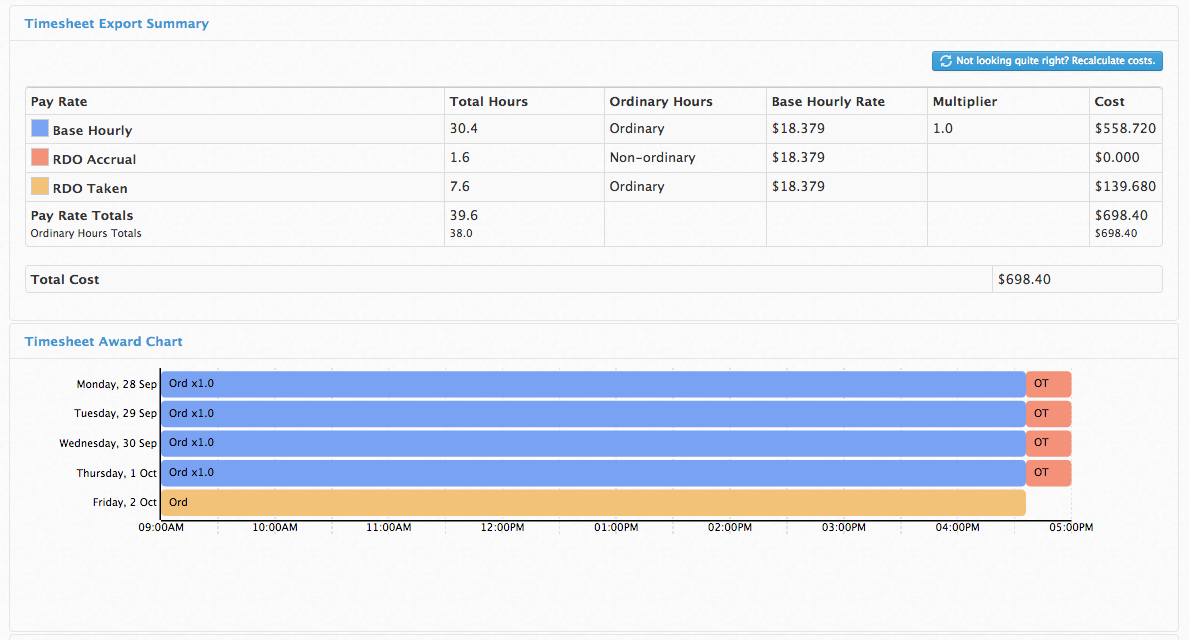The image size is (1189, 640).
Task: Click the Recalculate costs button
Action: coord(1047,61)
